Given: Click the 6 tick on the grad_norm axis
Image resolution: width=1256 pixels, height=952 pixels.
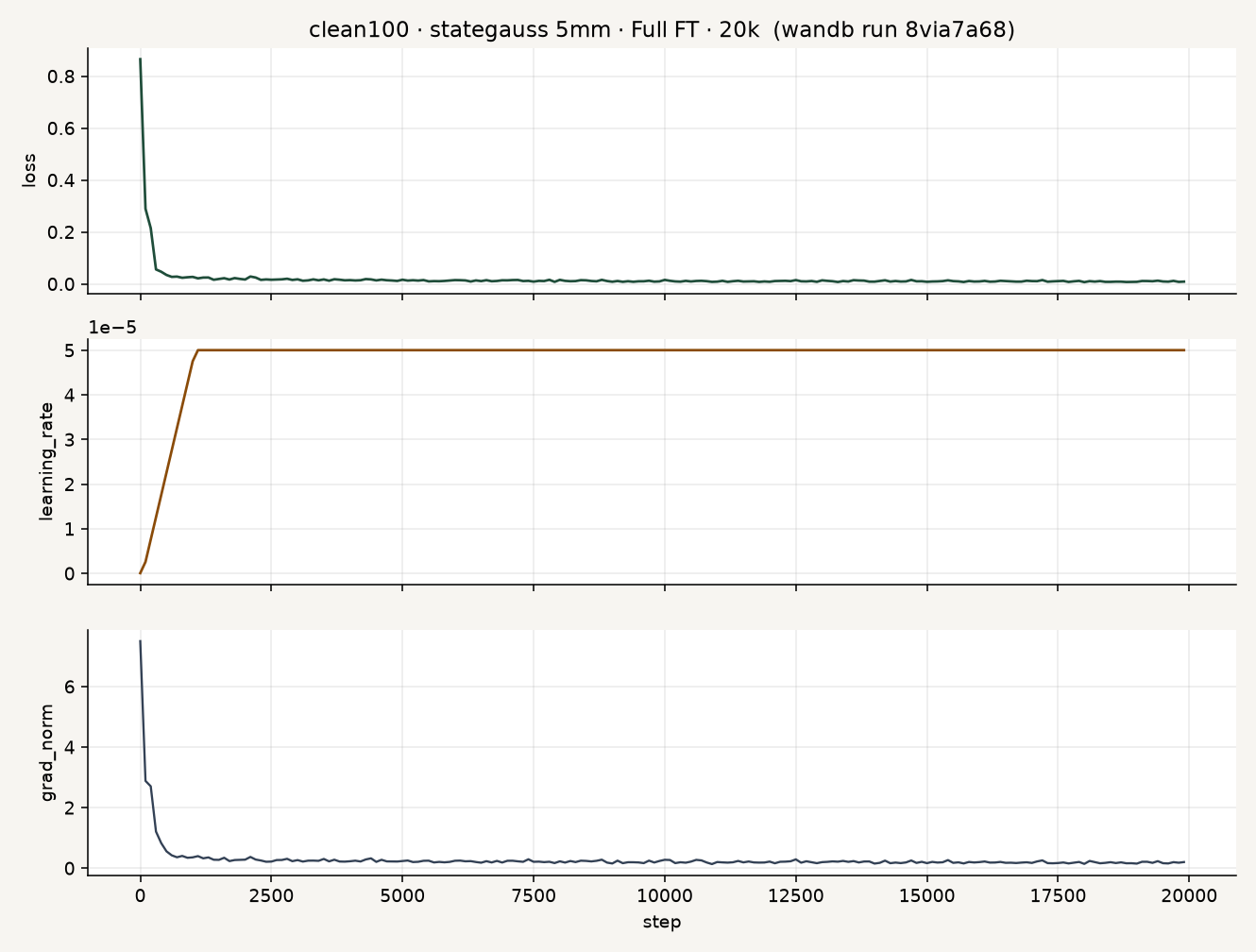Looking at the screenshot, I should tap(70, 687).
